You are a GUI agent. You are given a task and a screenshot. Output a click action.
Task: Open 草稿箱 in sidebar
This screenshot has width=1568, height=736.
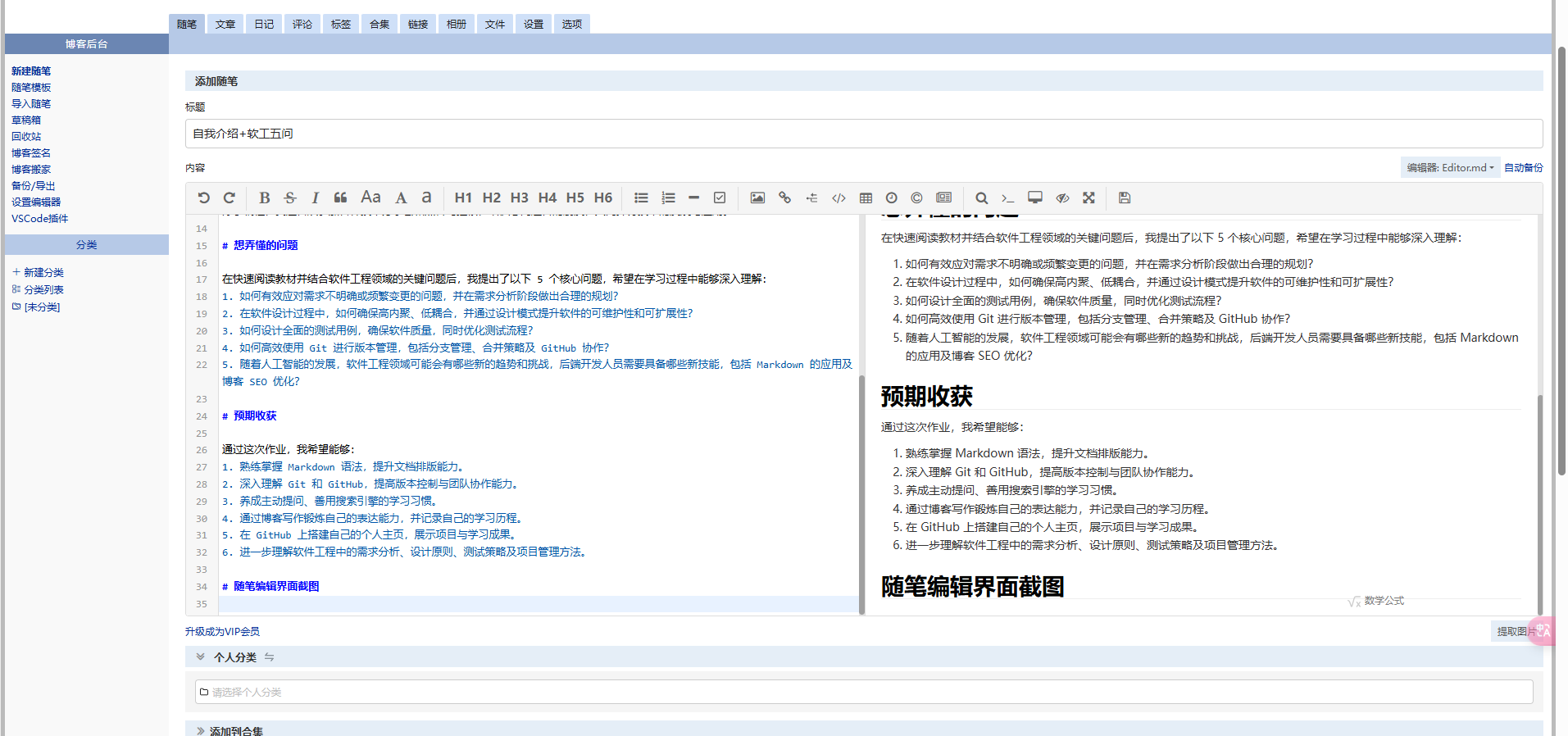click(26, 120)
